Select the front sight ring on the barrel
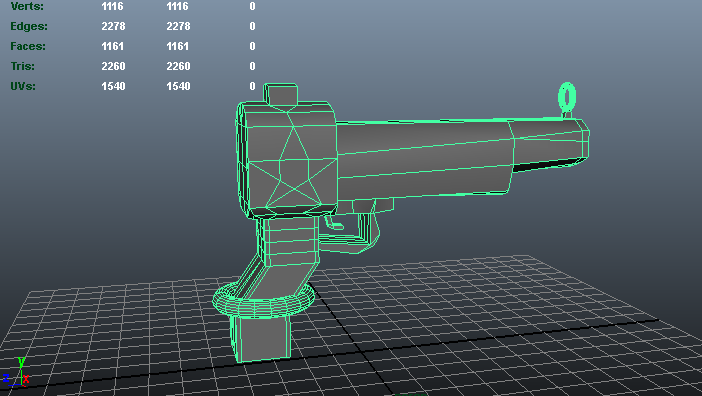 point(567,97)
